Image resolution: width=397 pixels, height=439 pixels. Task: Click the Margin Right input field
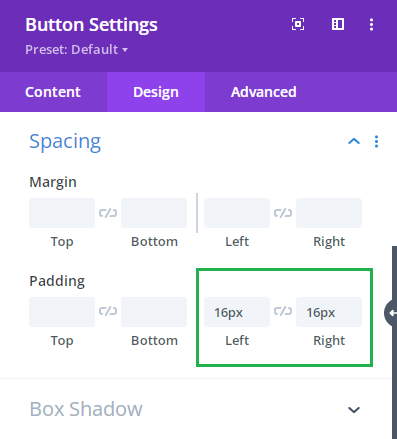click(x=329, y=213)
